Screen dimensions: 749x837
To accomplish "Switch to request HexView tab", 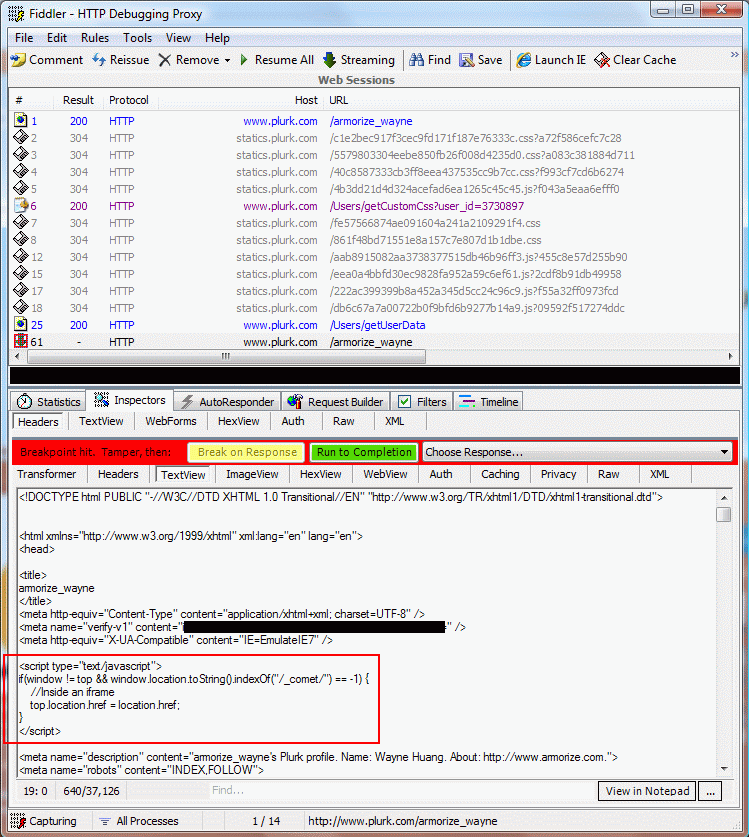I will pyautogui.click(x=239, y=421).
